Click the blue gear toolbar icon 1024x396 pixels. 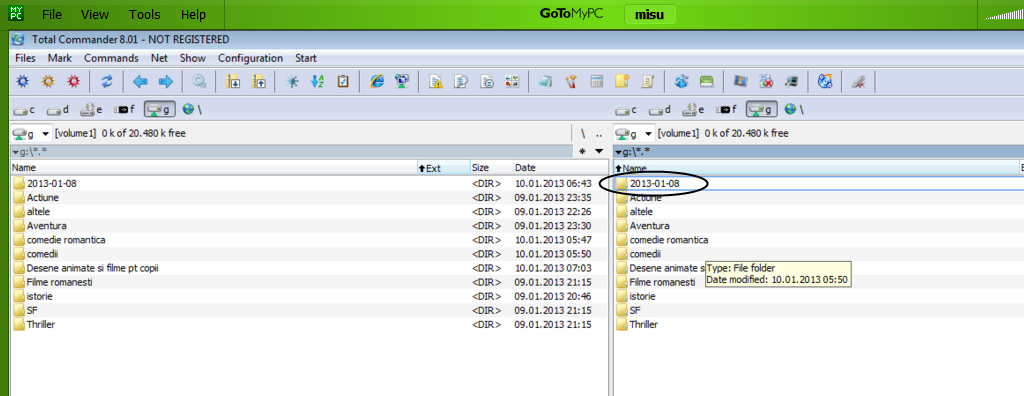click(23, 82)
